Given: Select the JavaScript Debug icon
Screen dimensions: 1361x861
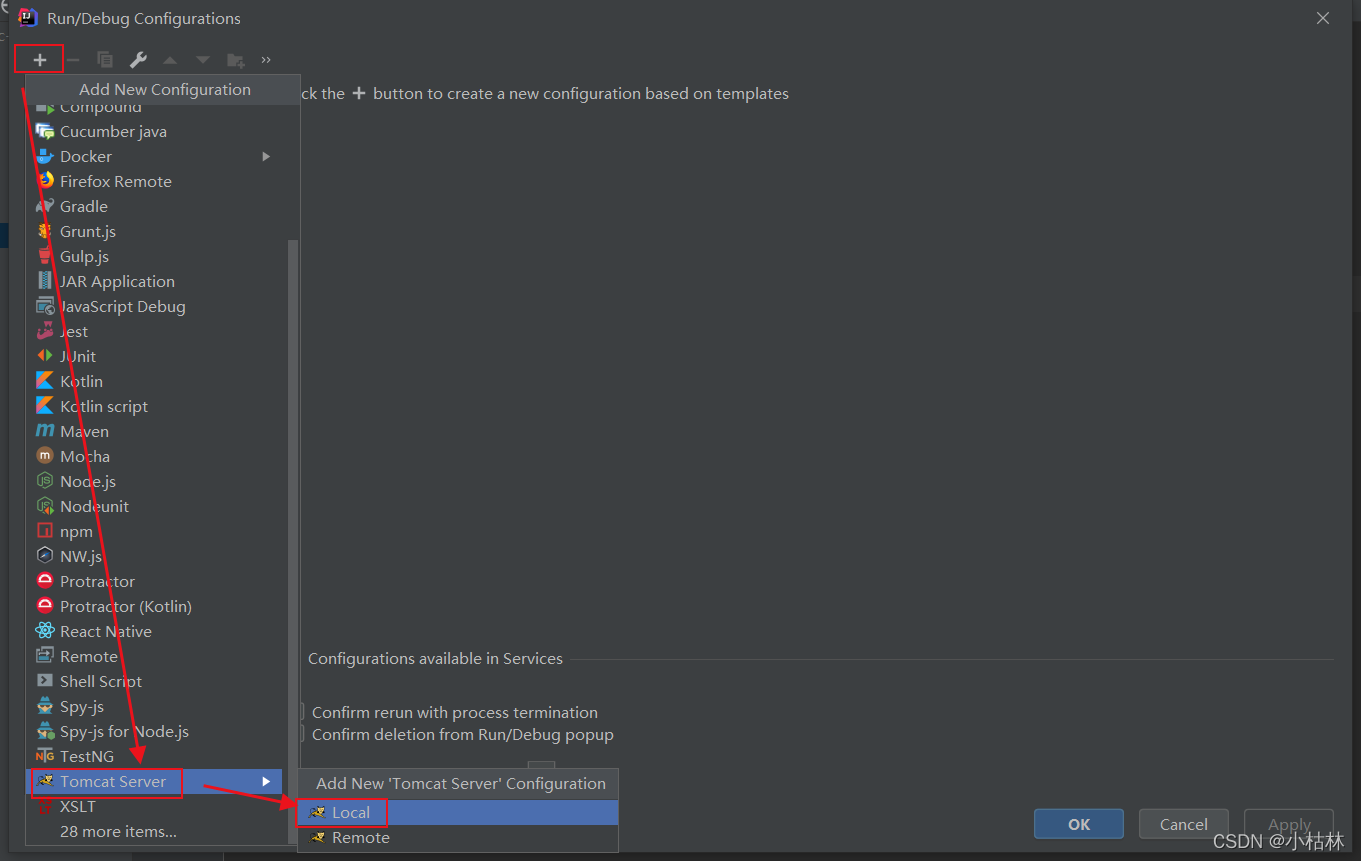Looking at the screenshot, I should 45,306.
